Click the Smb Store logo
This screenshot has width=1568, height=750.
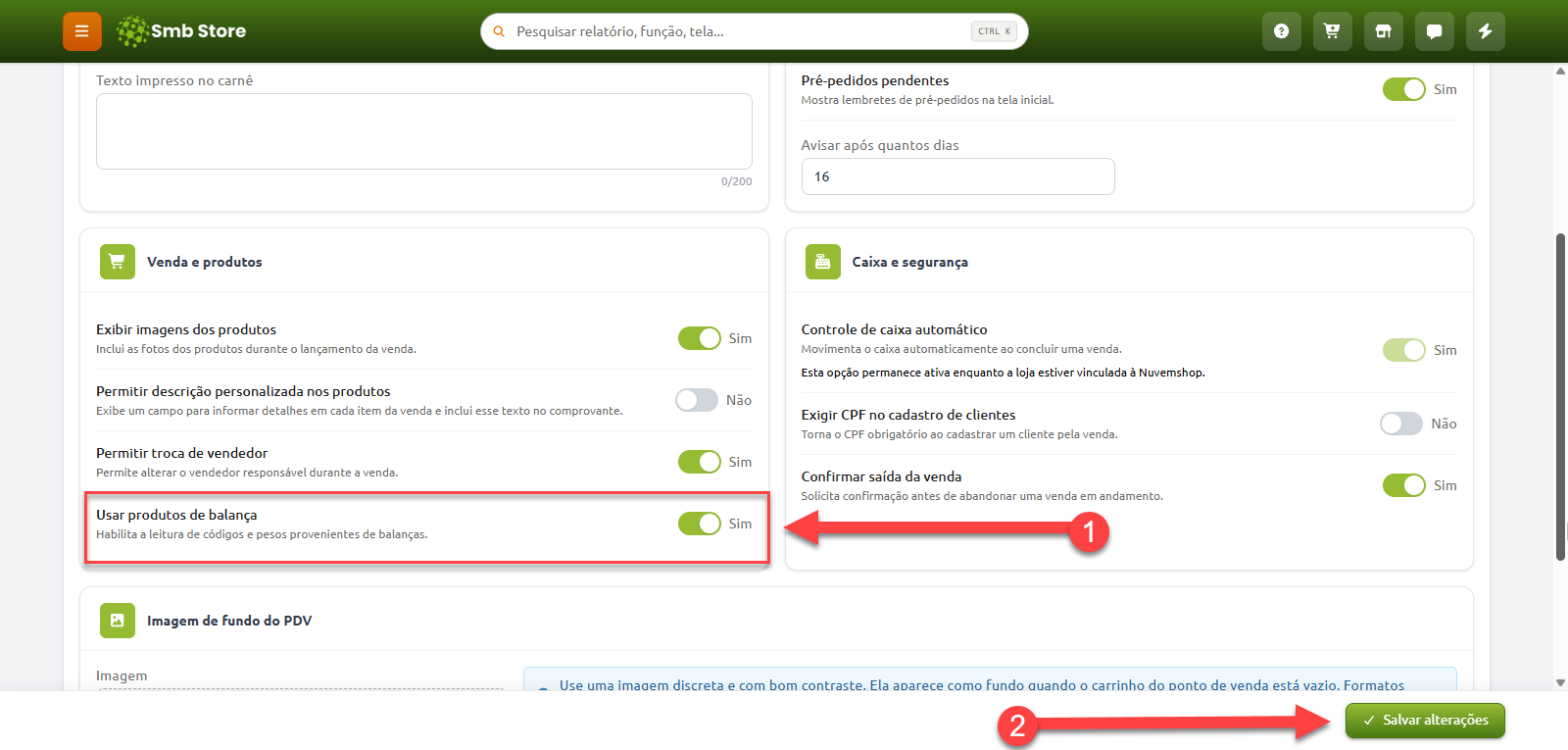pos(181,31)
